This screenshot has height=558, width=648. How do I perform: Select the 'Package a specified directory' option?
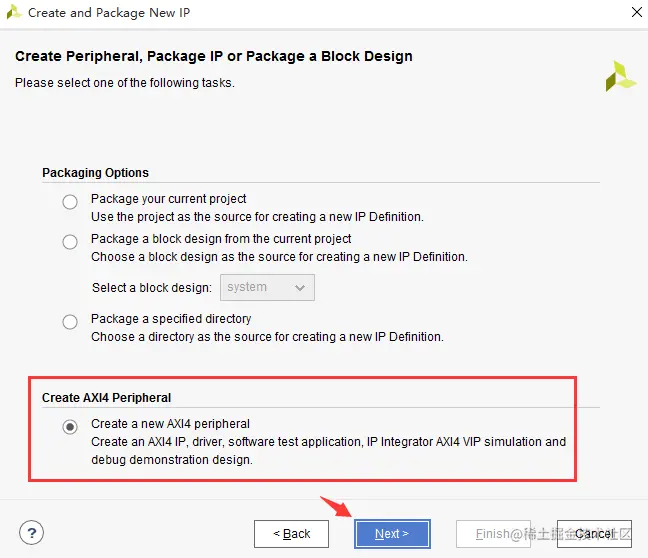pos(70,322)
